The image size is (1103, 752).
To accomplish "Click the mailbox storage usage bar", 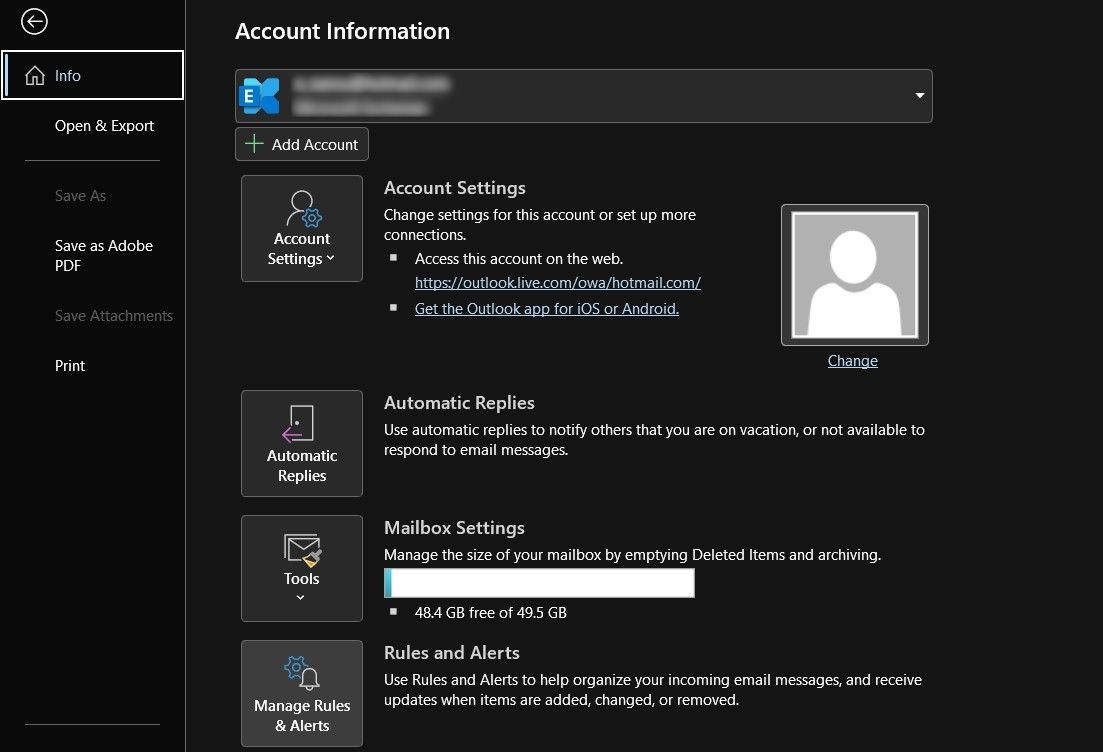I will [x=540, y=583].
